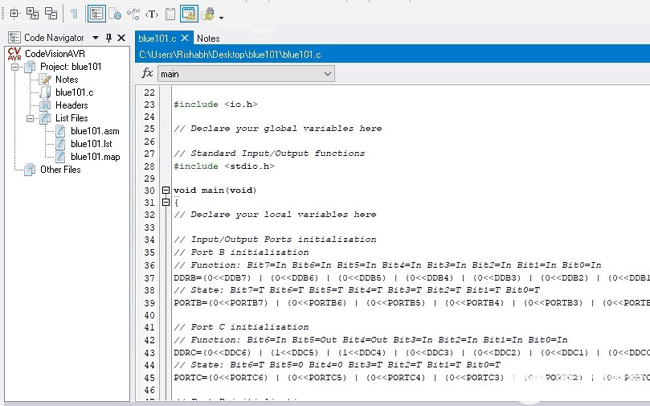Select the Headers tree node
This screenshot has width=650, height=406.
[72, 105]
